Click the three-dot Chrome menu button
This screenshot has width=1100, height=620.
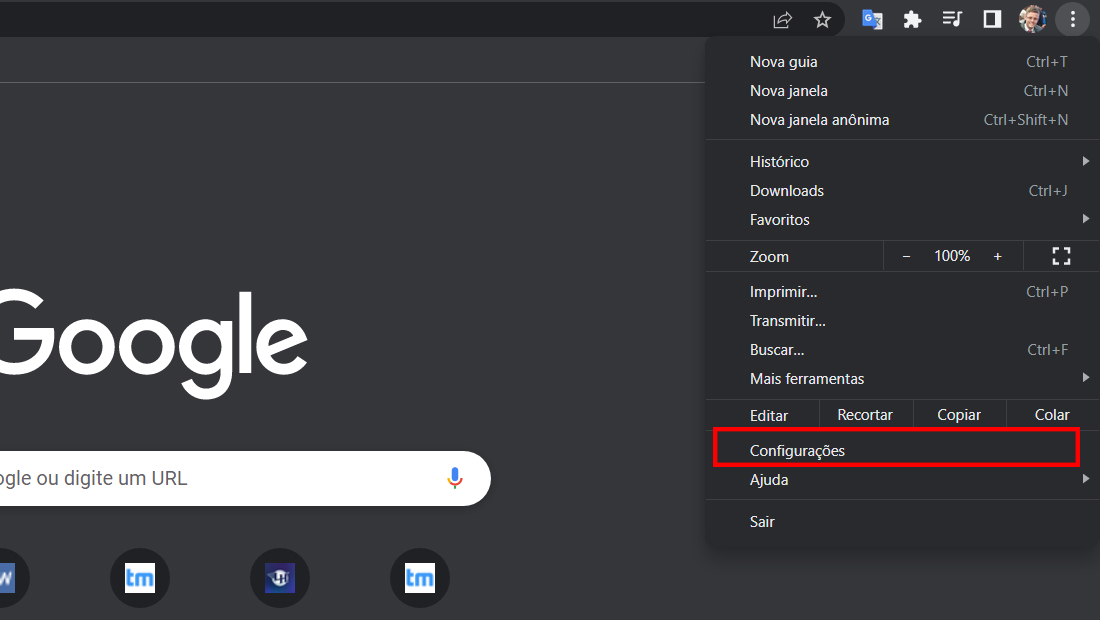tap(1073, 20)
